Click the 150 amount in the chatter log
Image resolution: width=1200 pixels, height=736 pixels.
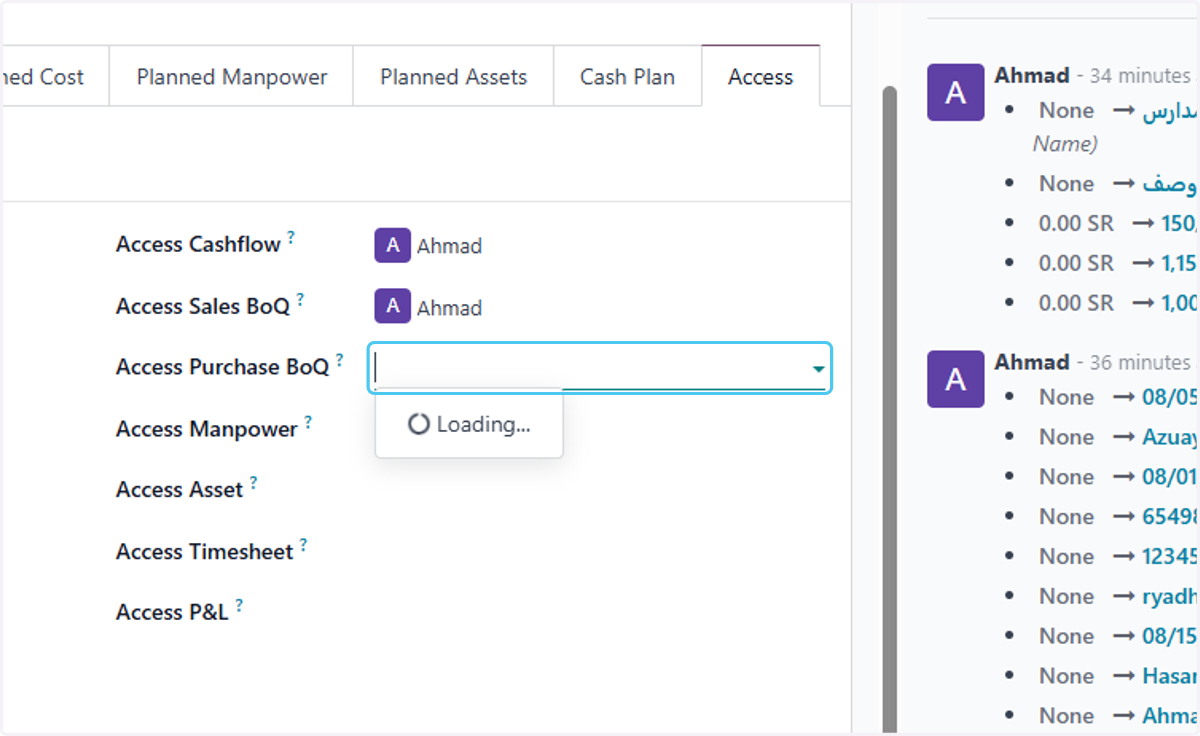click(1180, 223)
